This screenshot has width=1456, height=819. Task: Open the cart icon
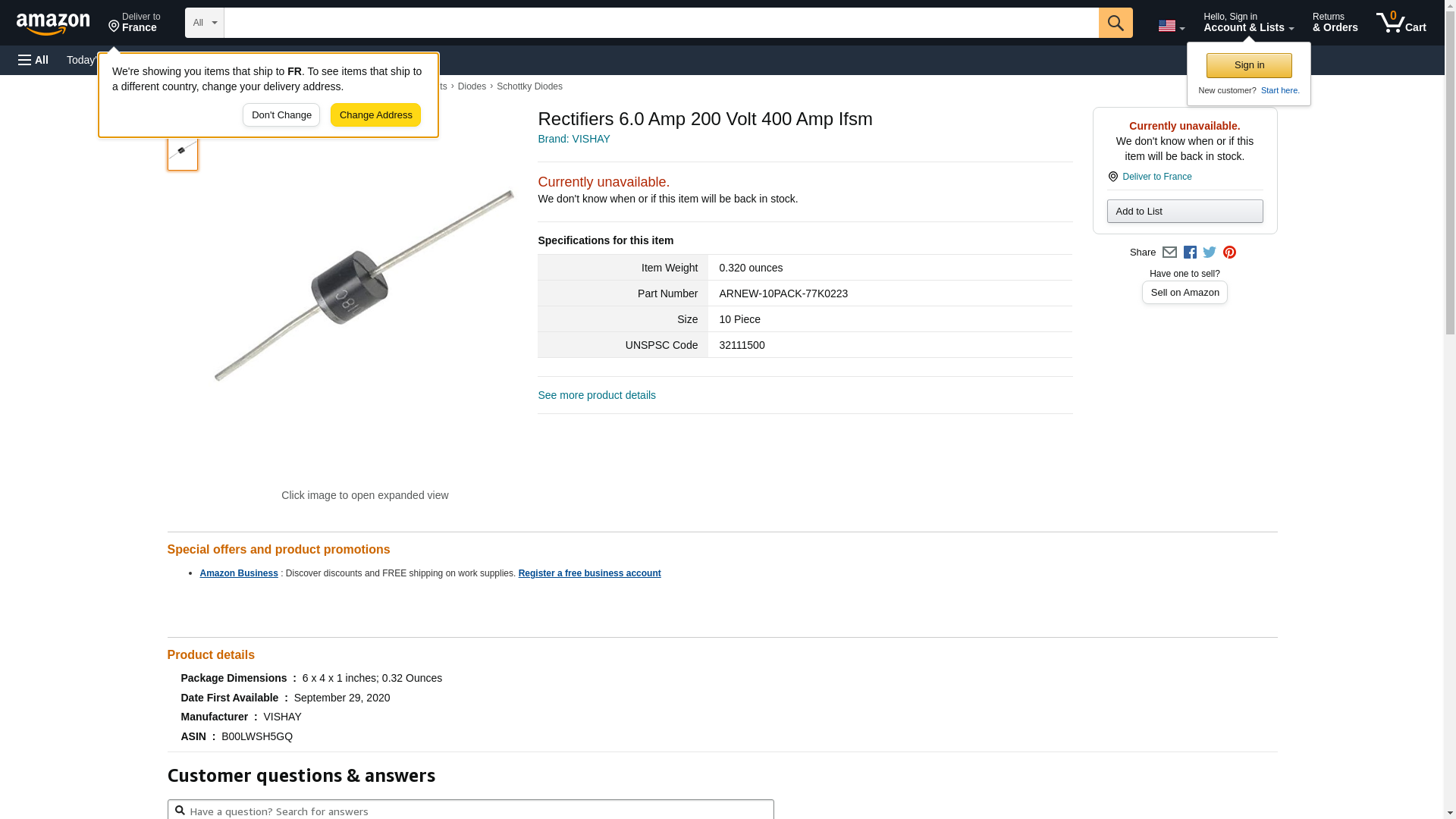1401,23
